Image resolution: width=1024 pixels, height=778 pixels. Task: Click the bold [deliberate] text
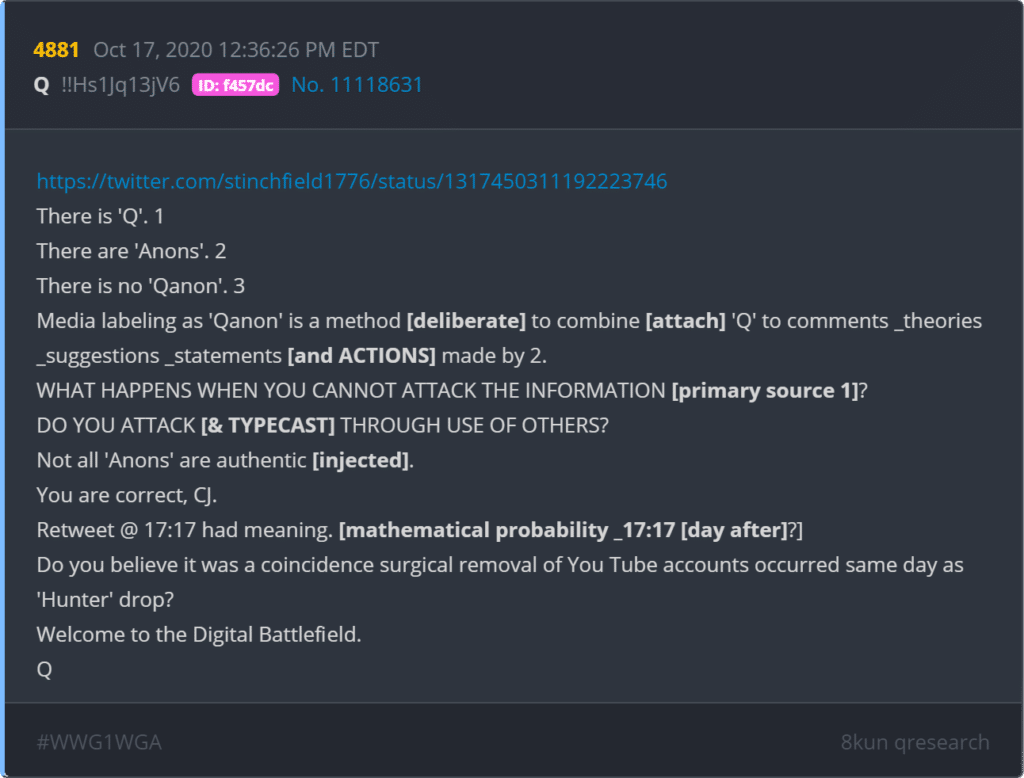[466, 321]
